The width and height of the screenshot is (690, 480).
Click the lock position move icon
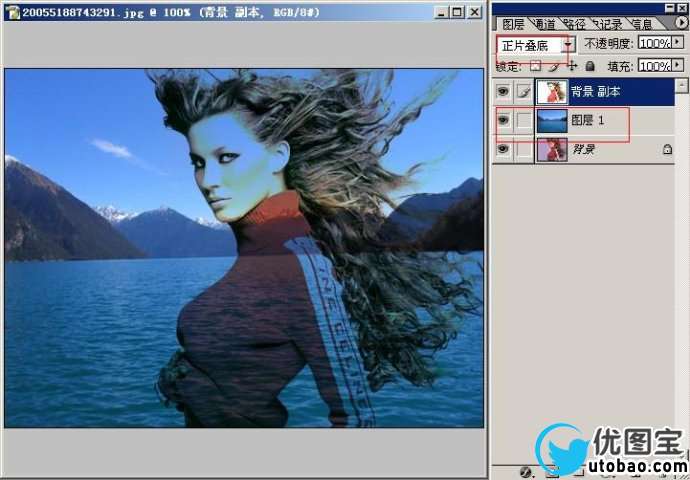(x=572, y=66)
